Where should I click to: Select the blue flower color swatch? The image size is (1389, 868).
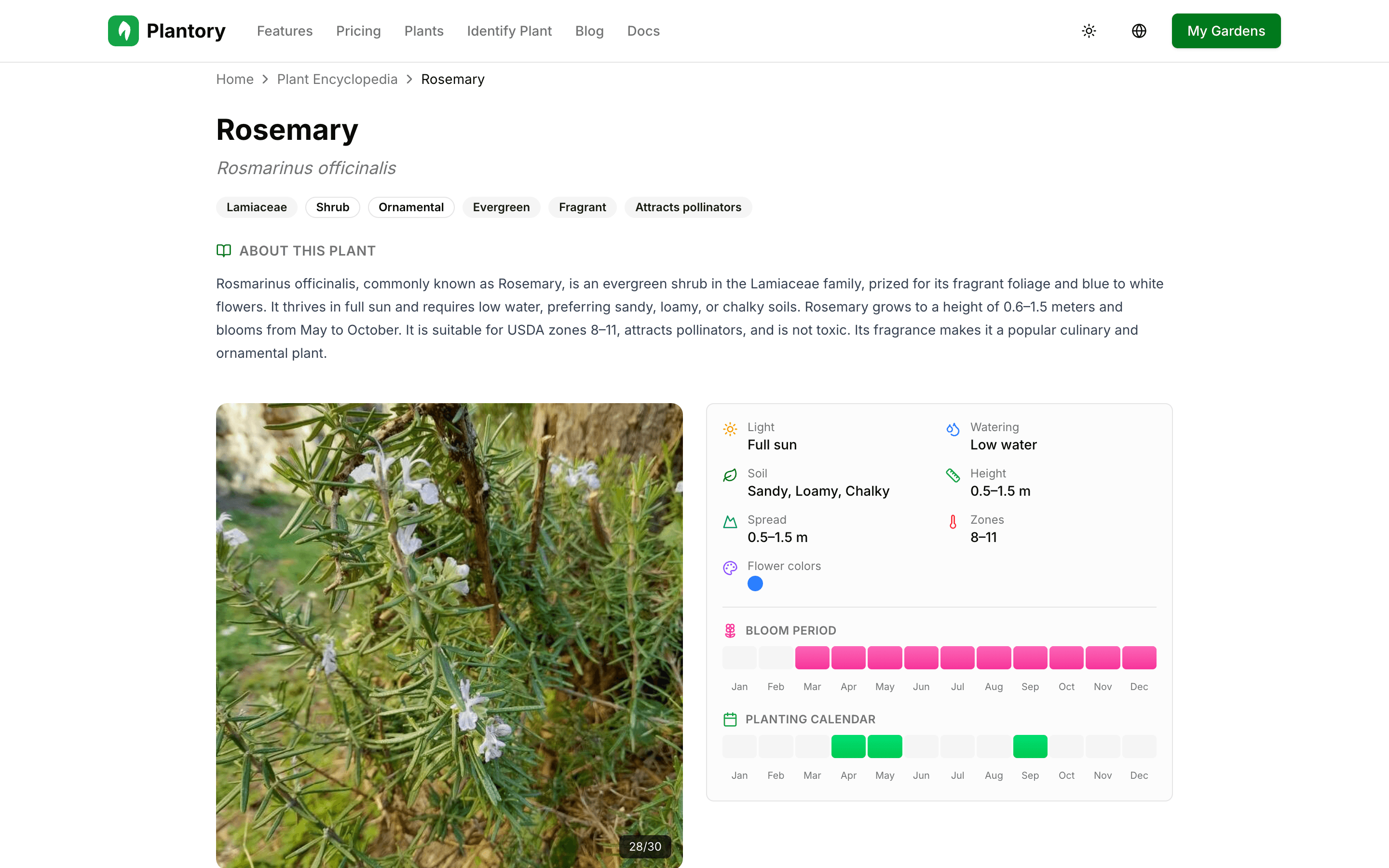(x=755, y=583)
